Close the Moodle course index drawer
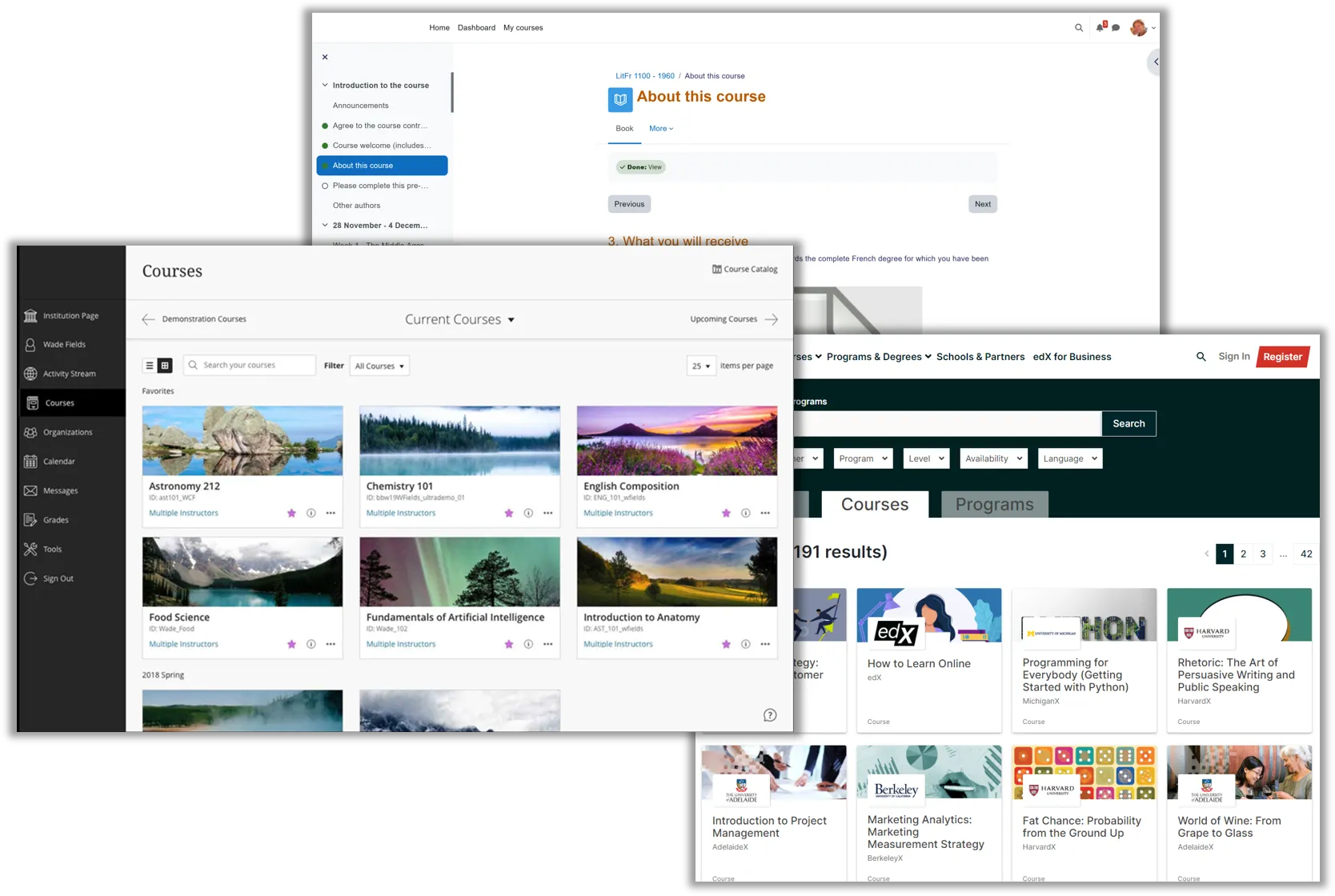This screenshot has width=1335, height=896. [x=325, y=57]
